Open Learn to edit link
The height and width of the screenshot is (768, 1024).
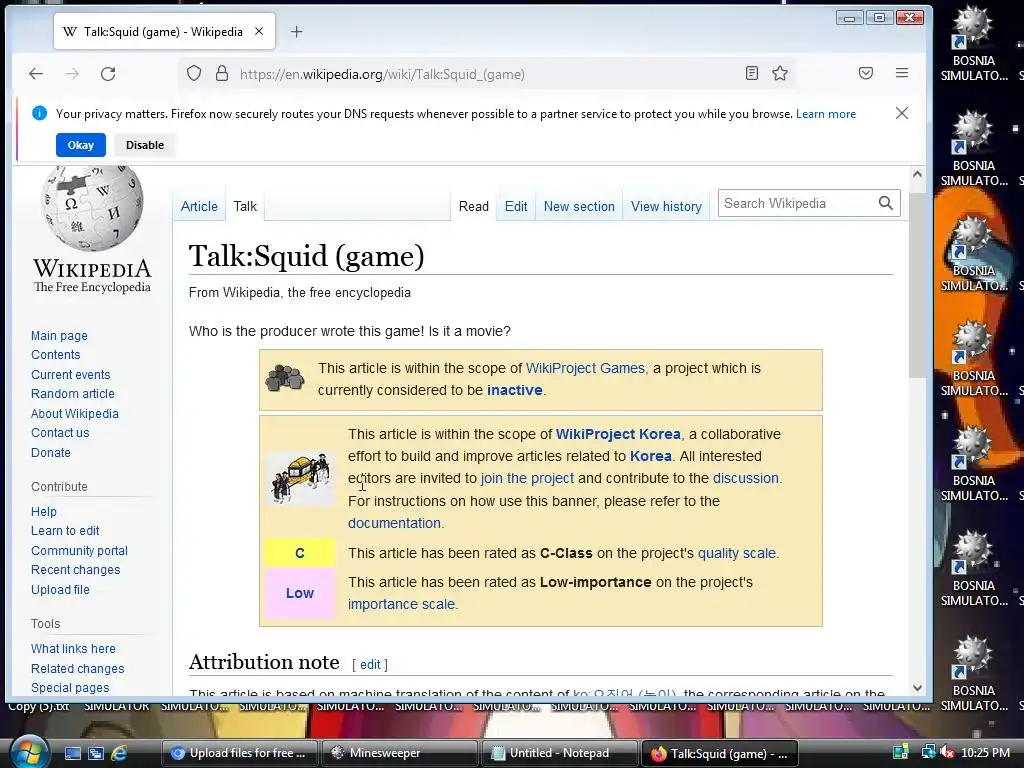[65, 531]
